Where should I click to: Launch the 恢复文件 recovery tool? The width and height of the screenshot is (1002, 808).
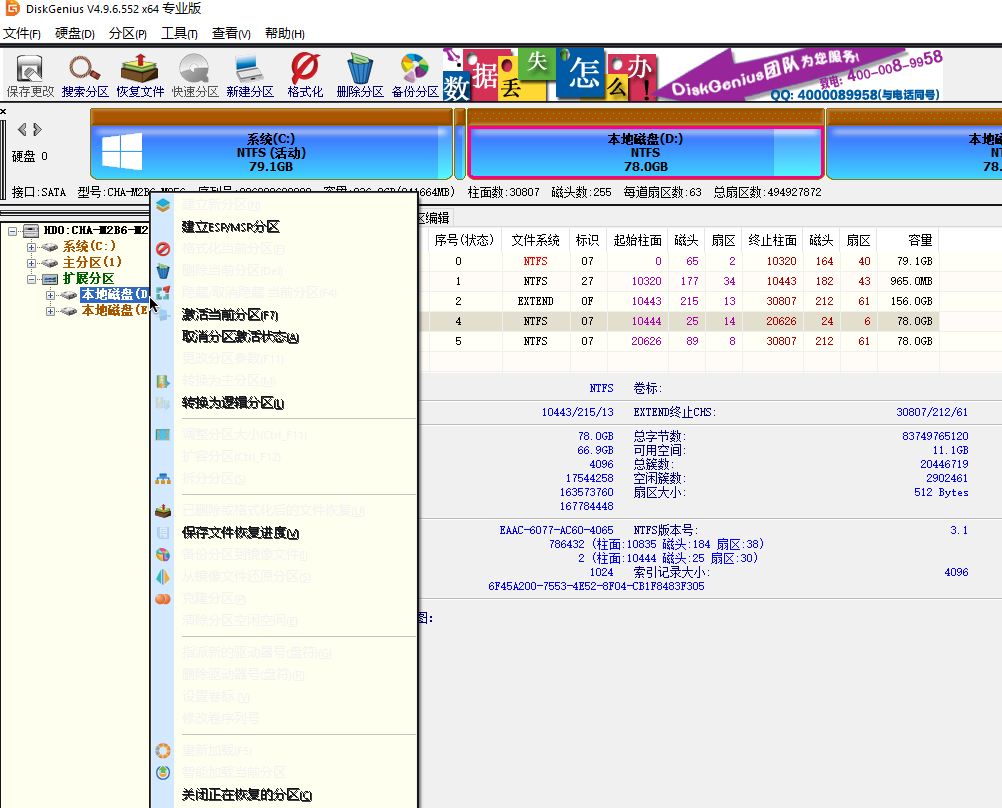[x=140, y=76]
